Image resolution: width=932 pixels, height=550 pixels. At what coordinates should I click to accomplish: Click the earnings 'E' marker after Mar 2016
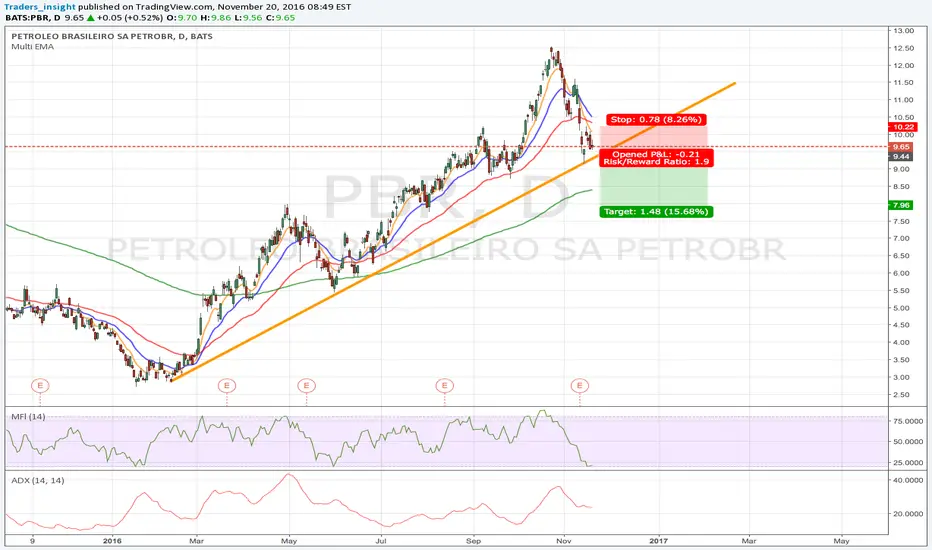(x=226, y=385)
